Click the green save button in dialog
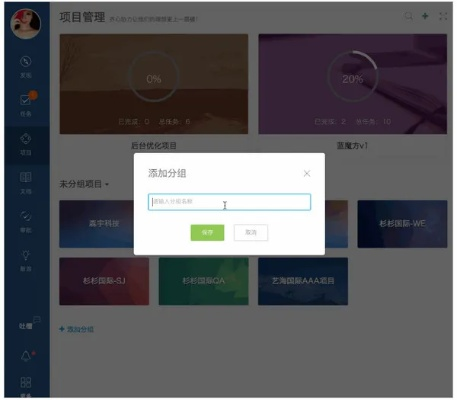 pyautogui.click(x=207, y=232)
